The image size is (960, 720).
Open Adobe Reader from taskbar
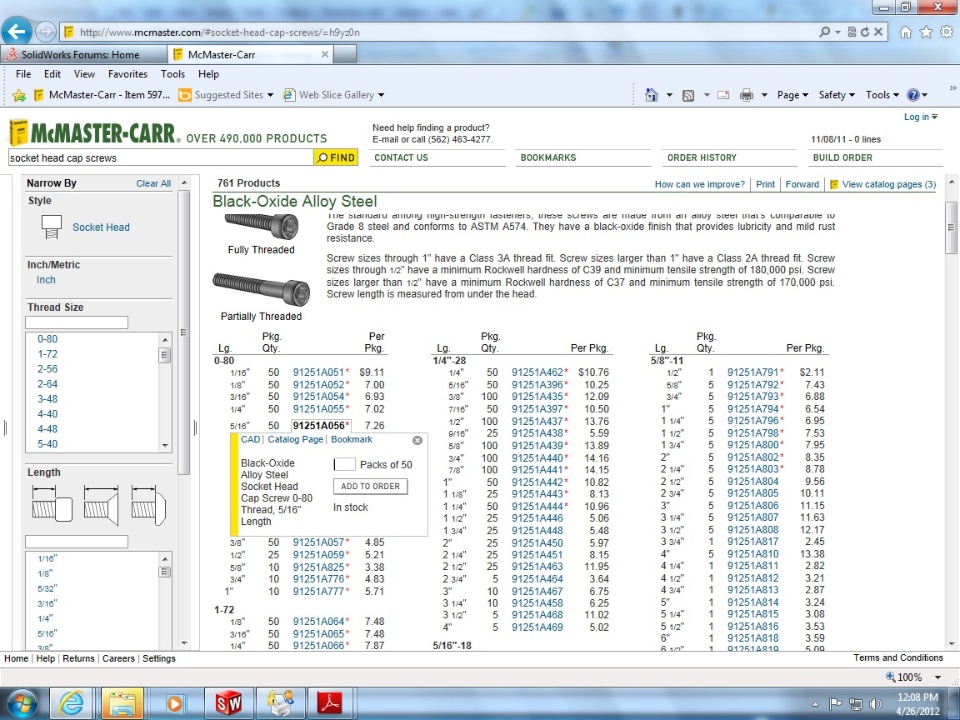331,703
